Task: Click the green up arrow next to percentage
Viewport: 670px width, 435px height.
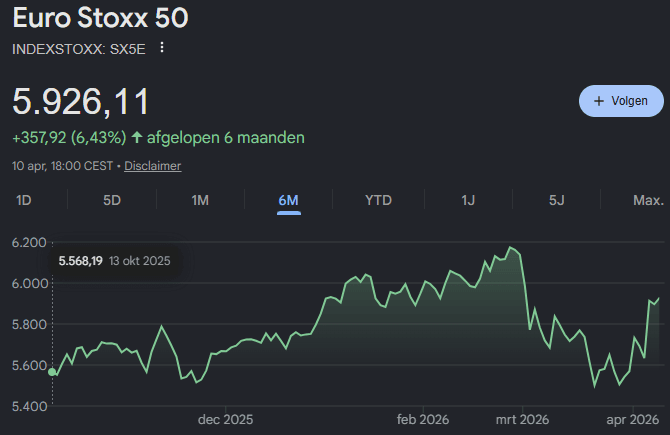Action: (x=136, y=137)
